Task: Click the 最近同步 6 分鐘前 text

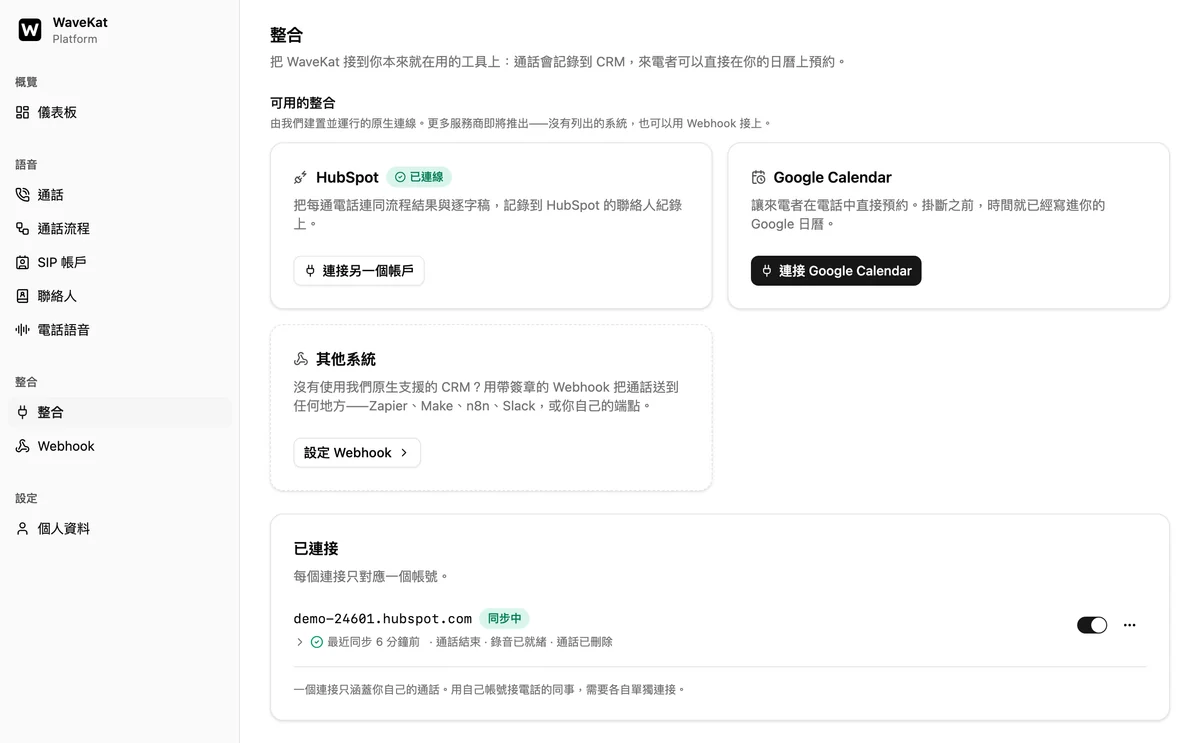Action: (373, 642)
